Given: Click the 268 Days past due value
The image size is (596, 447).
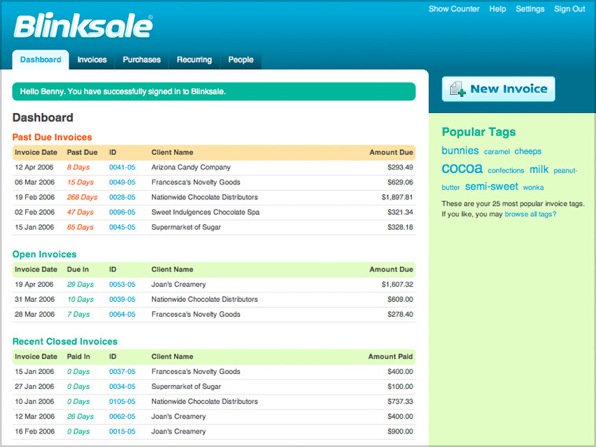Looking at the screenshot, I should pos(82,197).
